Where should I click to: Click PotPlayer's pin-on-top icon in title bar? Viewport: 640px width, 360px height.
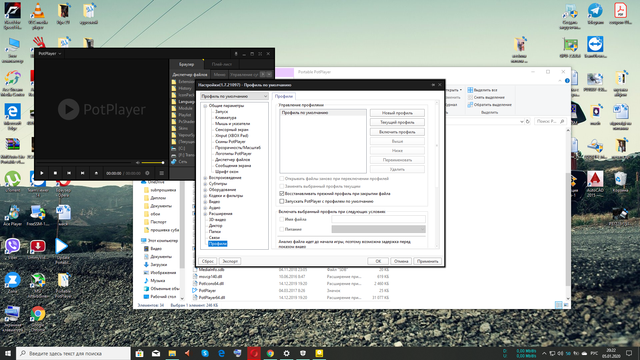click(x=236, y=54)
